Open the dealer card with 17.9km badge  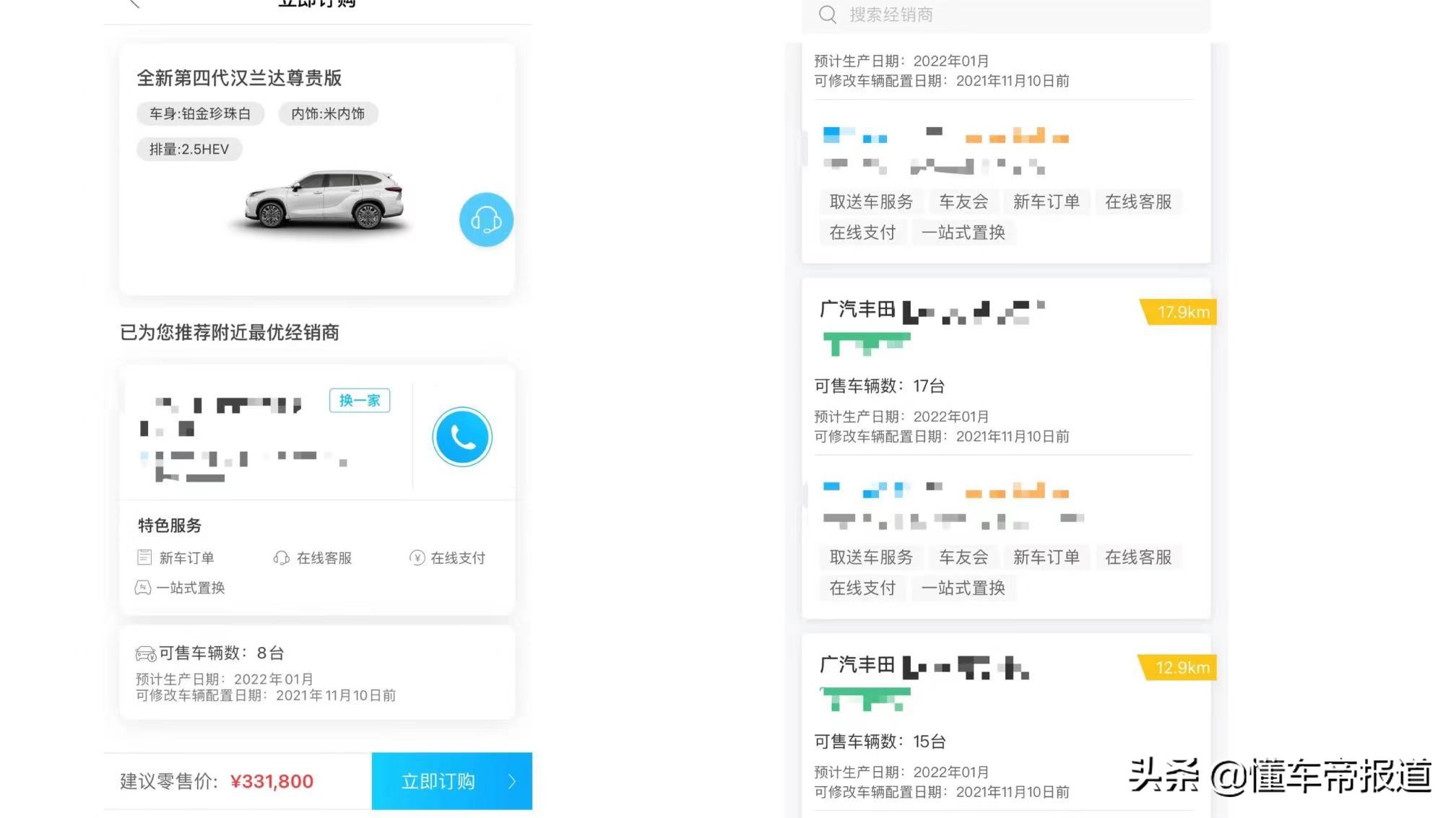tap(1006, 448)
